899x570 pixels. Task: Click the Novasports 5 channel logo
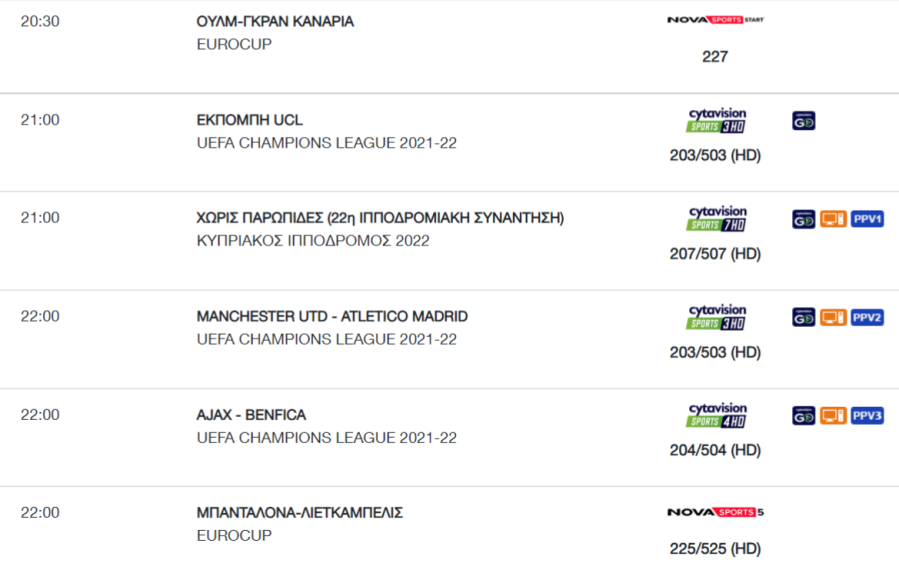point(715,512)
